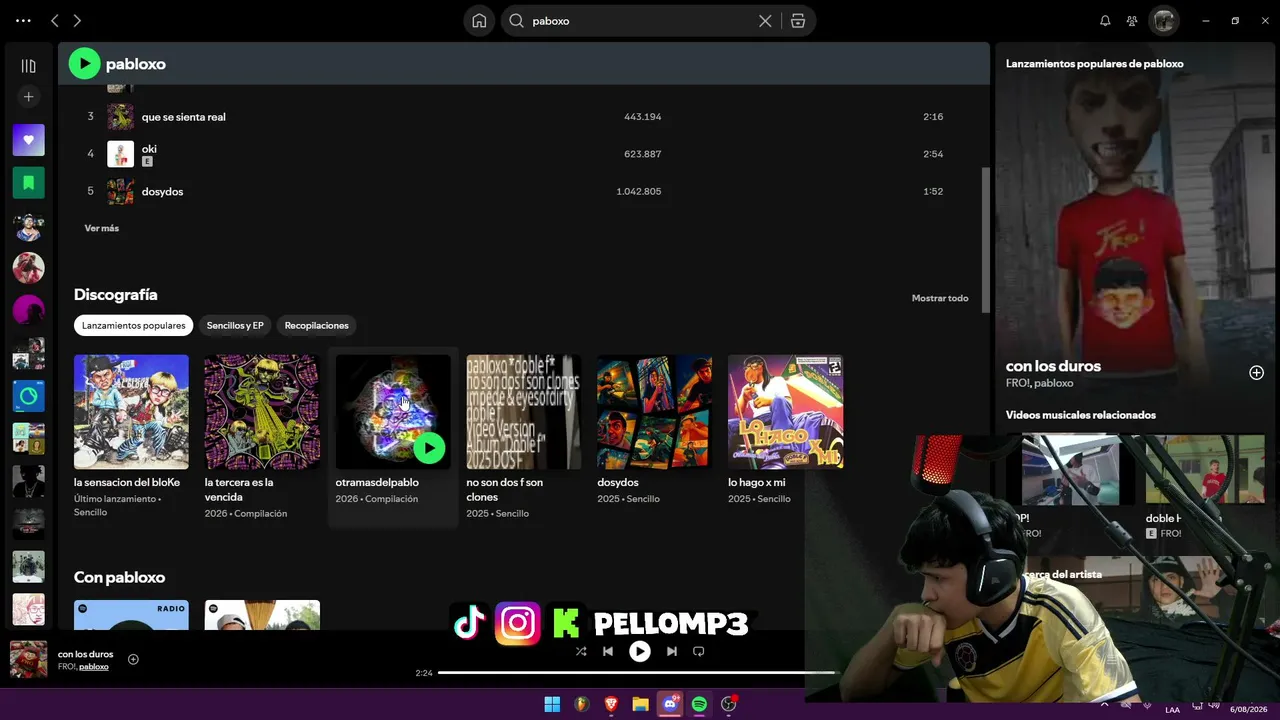
Task: Open 'la sensacion del bloKe' release
Action: click(x=131, y=437)
